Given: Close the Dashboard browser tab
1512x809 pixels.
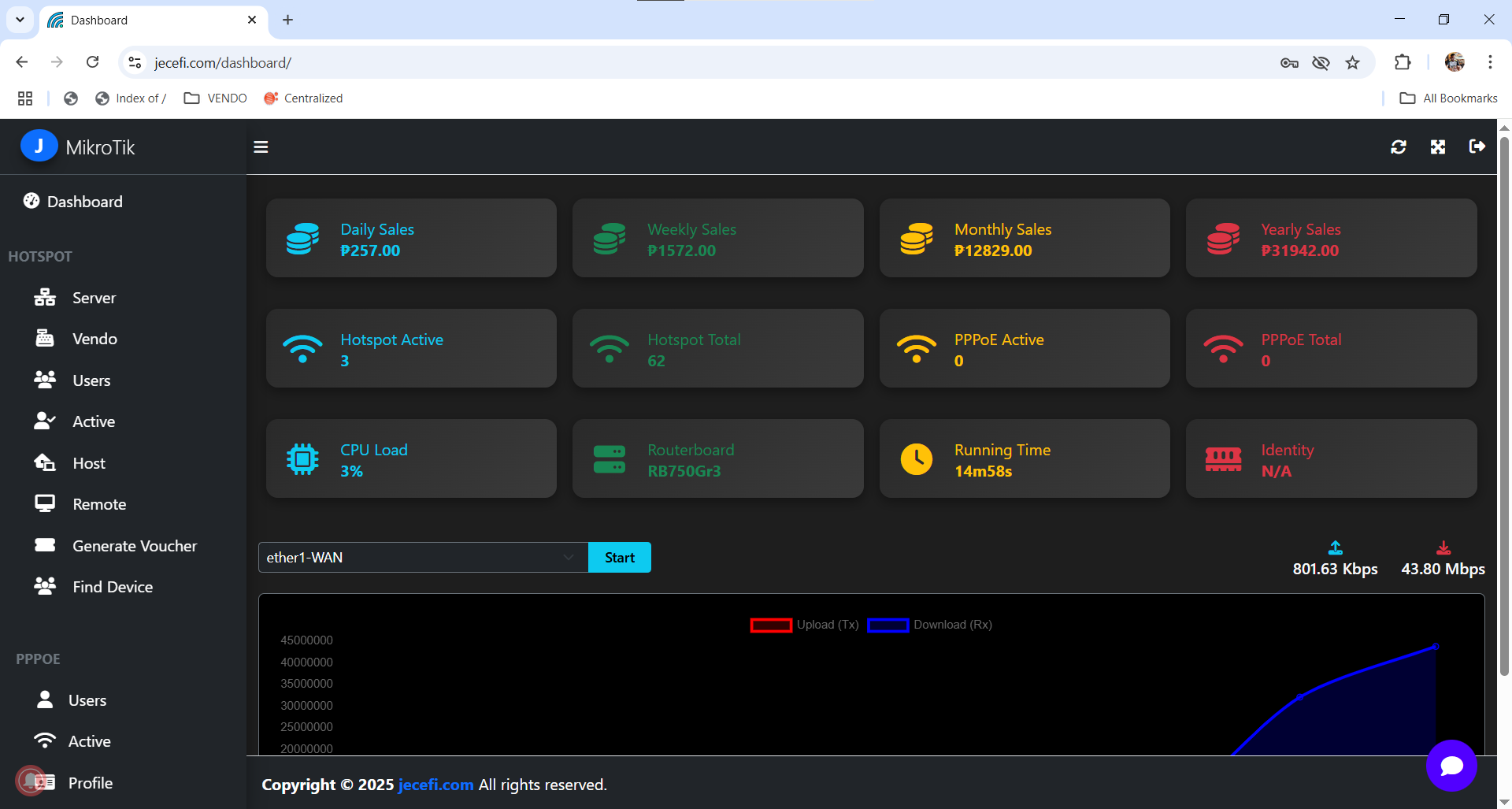Looking at the screenshot, I should point(252,20).
